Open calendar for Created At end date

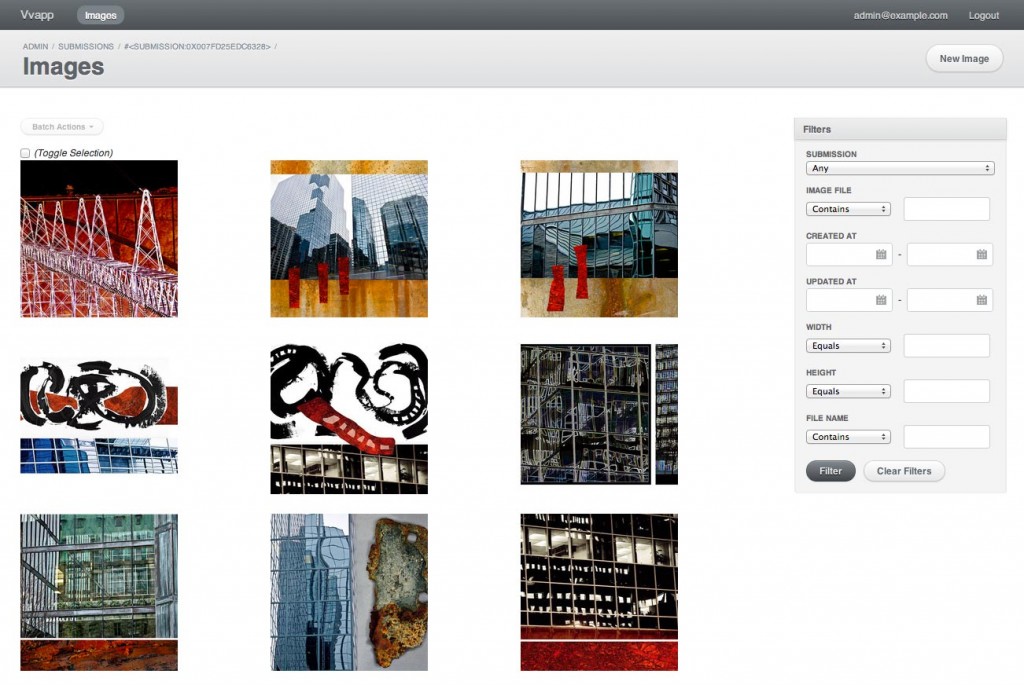(981, 255)
